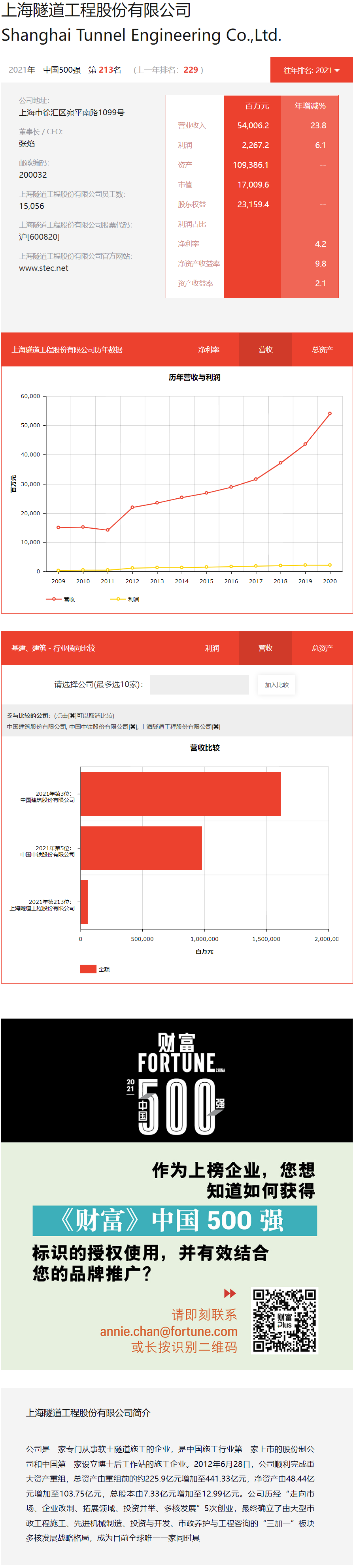Viewport: 355px width, 1568px height.
Task: Open the www.stec.net website link
Action: [44, 269]
